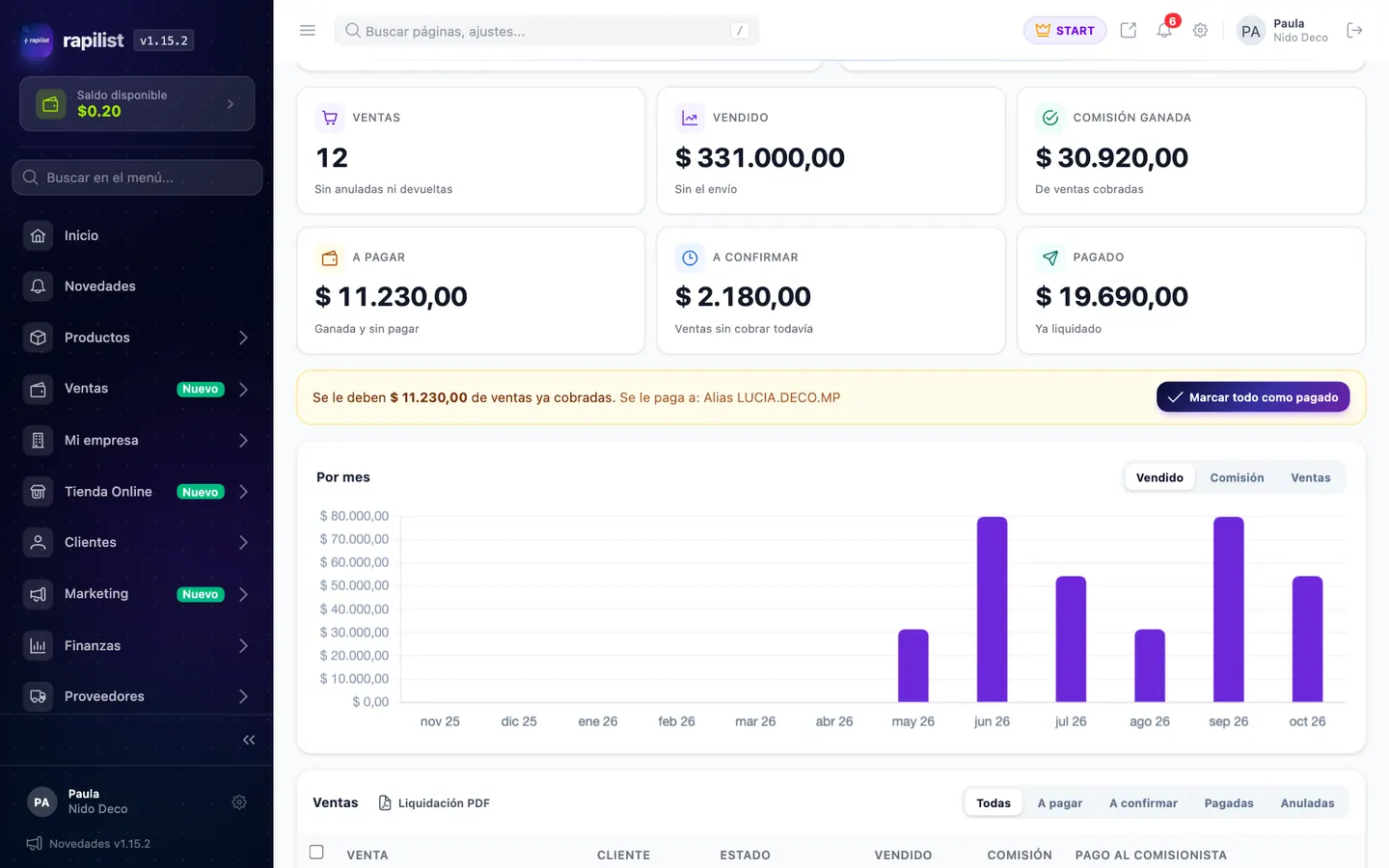Filter sales by Pagadas tab
Image resolution: width=1389 pixels, height=868 pixels.
pos(1228,802)
